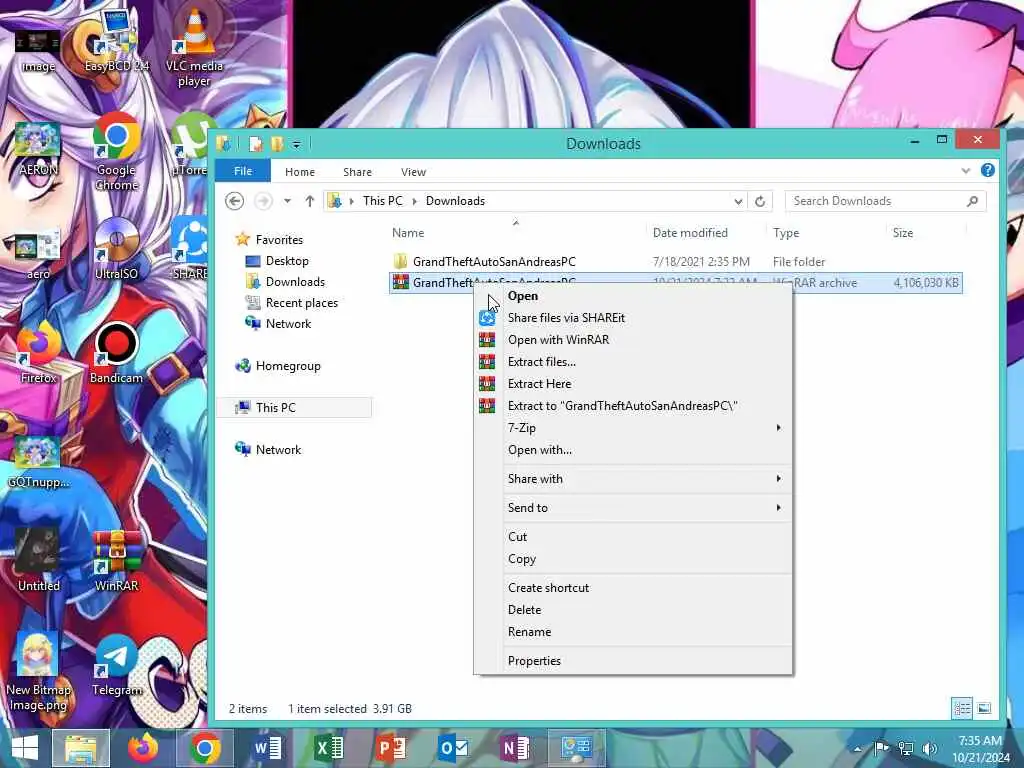Choose Rename in context menu
This screenshot has width=1024, height=768.
point(633,632)
